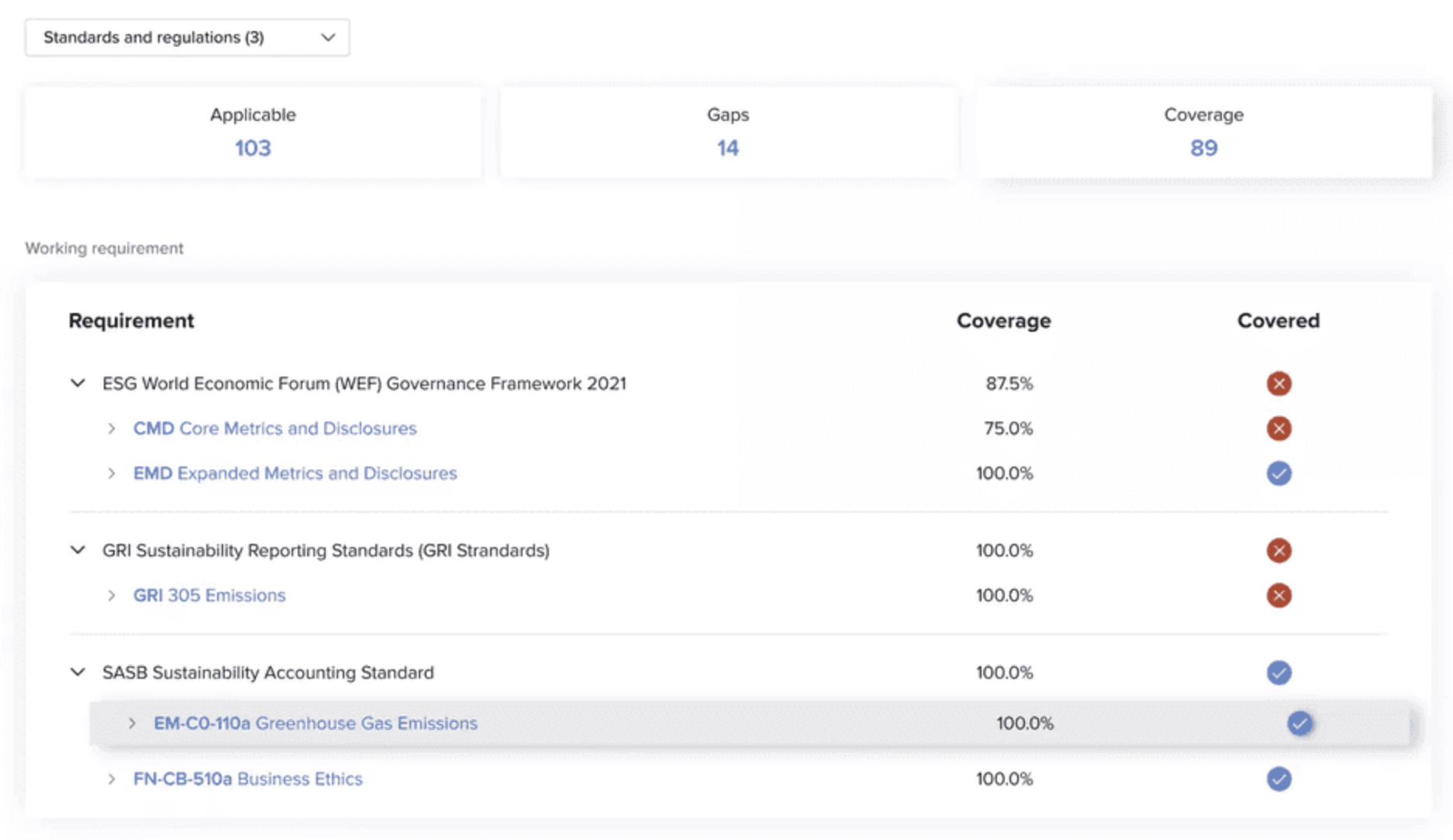Expand the CMD Core Metrics and Disclosures row
Screen dimensions: 1453x840
pyautogui.click(x=112, y=429)
